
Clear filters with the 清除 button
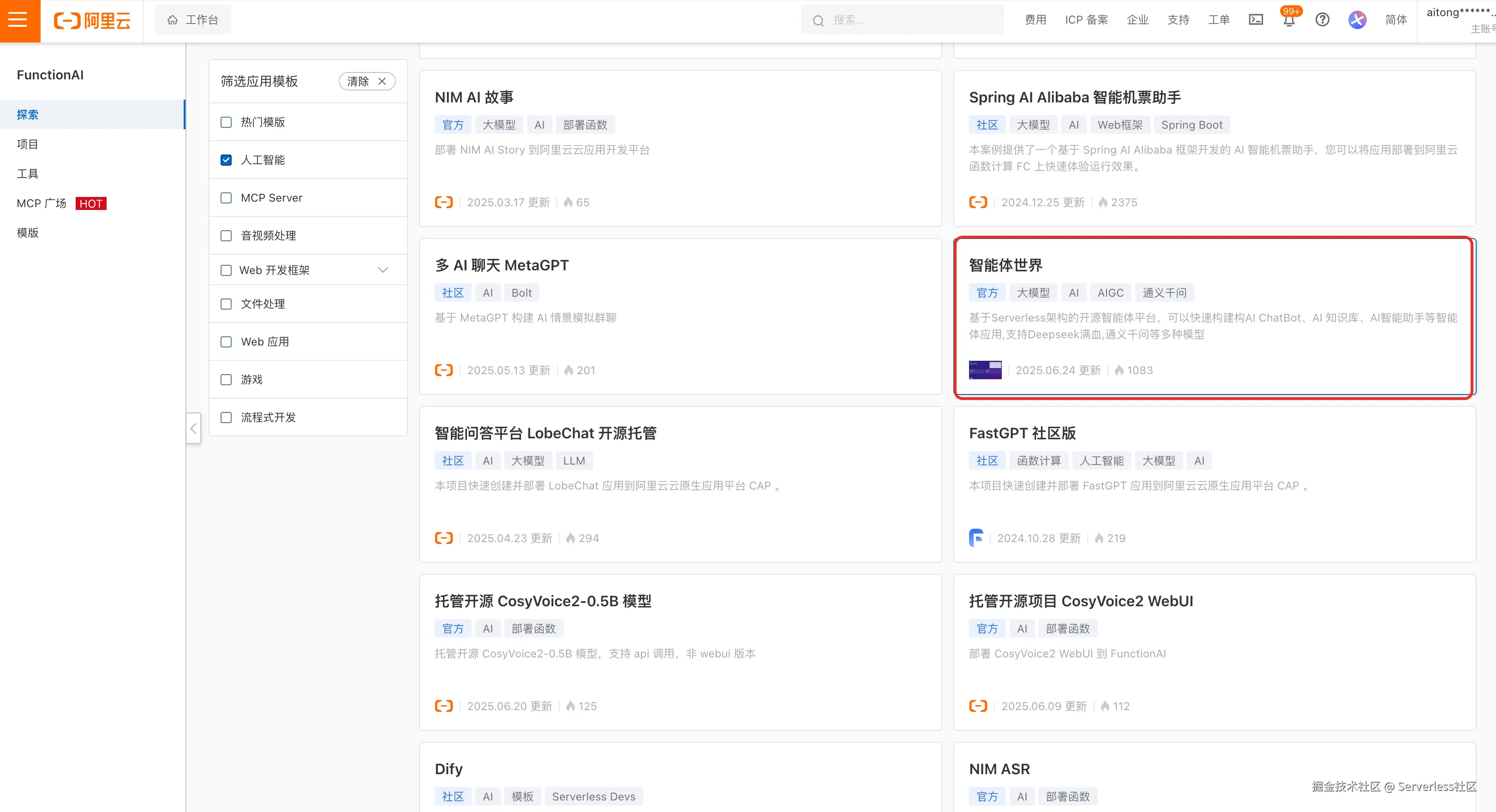click(x=366, y=81)
